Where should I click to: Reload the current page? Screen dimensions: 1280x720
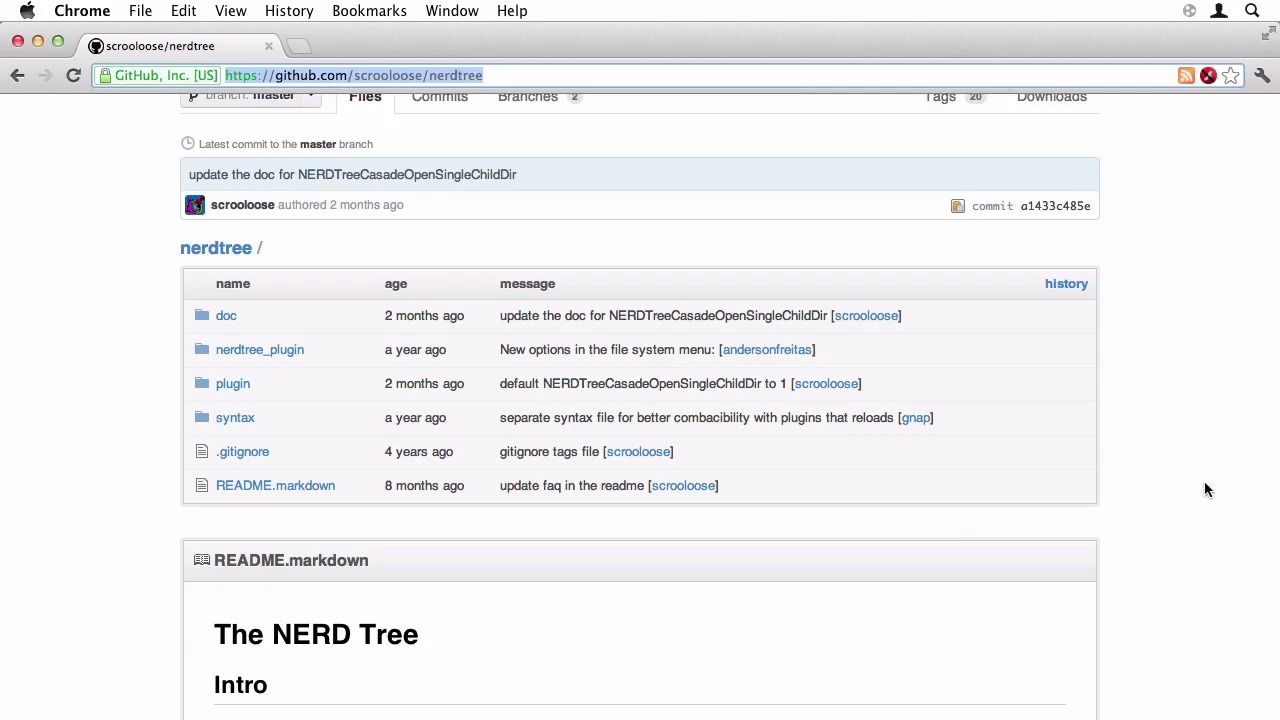(x=73, y=75)
